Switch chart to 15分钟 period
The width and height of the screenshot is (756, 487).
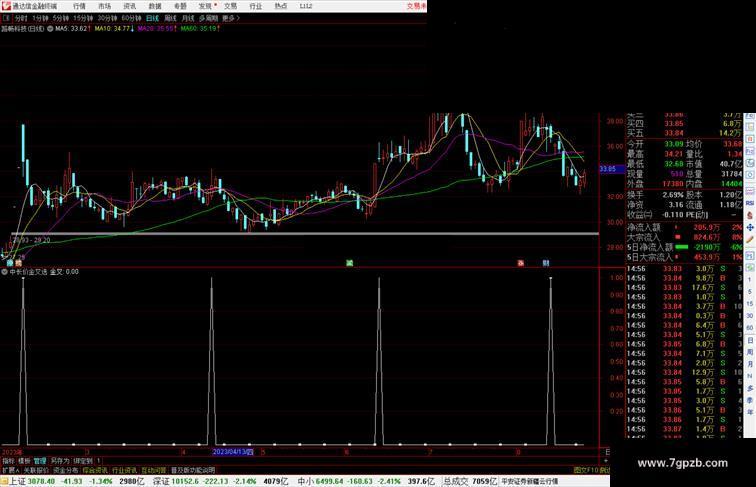[83, 18]
